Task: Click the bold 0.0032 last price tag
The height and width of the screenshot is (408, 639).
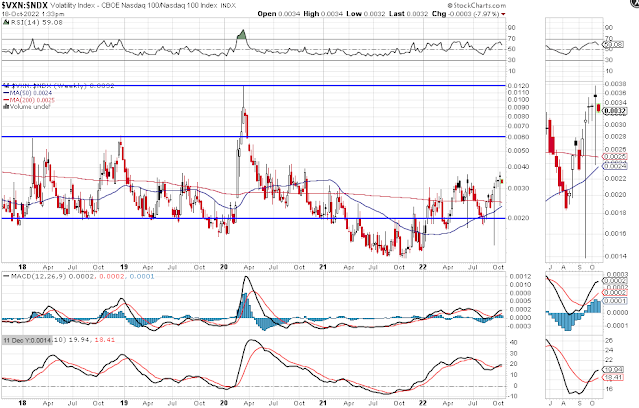Action: pos(615,111)
